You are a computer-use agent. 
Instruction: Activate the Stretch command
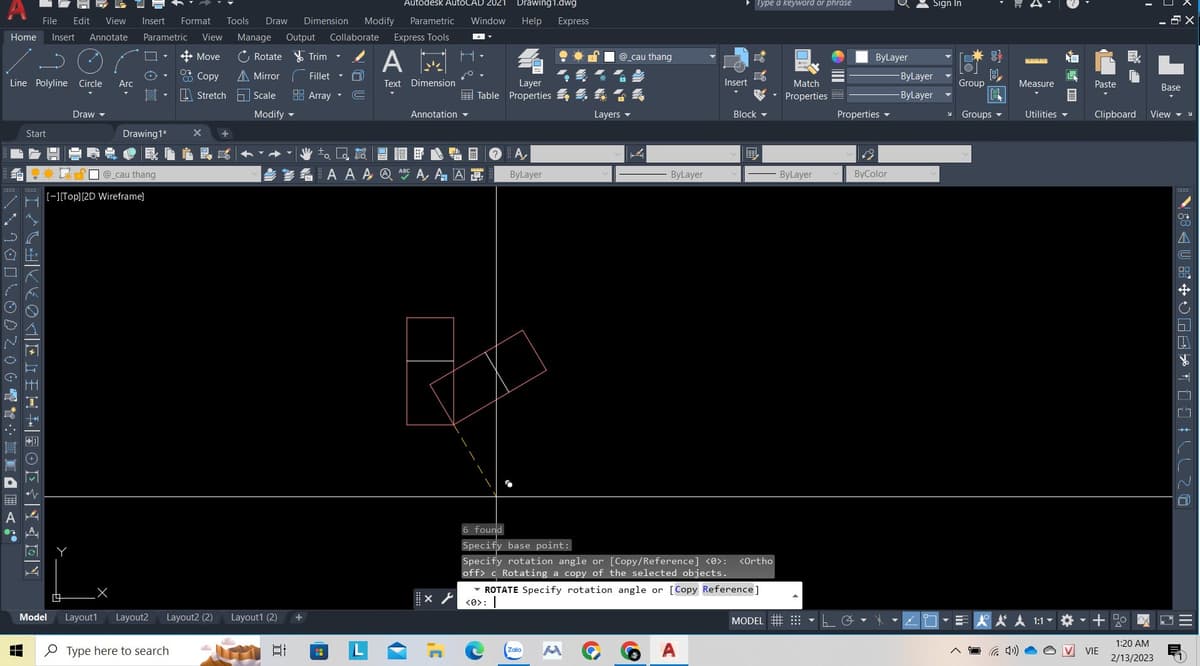point(203,95)
